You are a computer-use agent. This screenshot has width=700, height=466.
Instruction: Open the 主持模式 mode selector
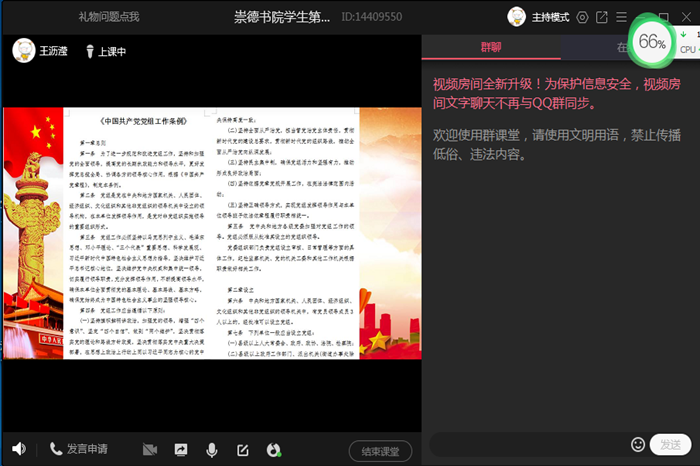(x=550, y=17)
